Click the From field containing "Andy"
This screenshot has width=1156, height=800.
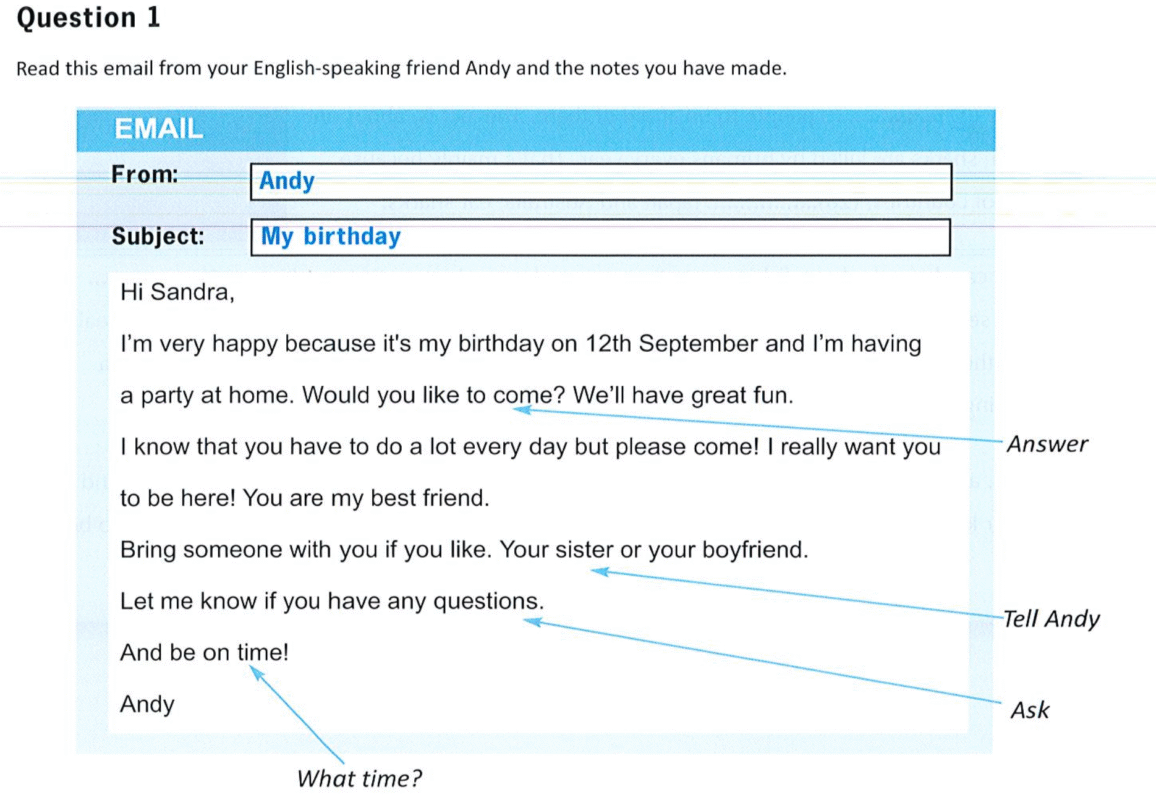(x=600, y=182)
